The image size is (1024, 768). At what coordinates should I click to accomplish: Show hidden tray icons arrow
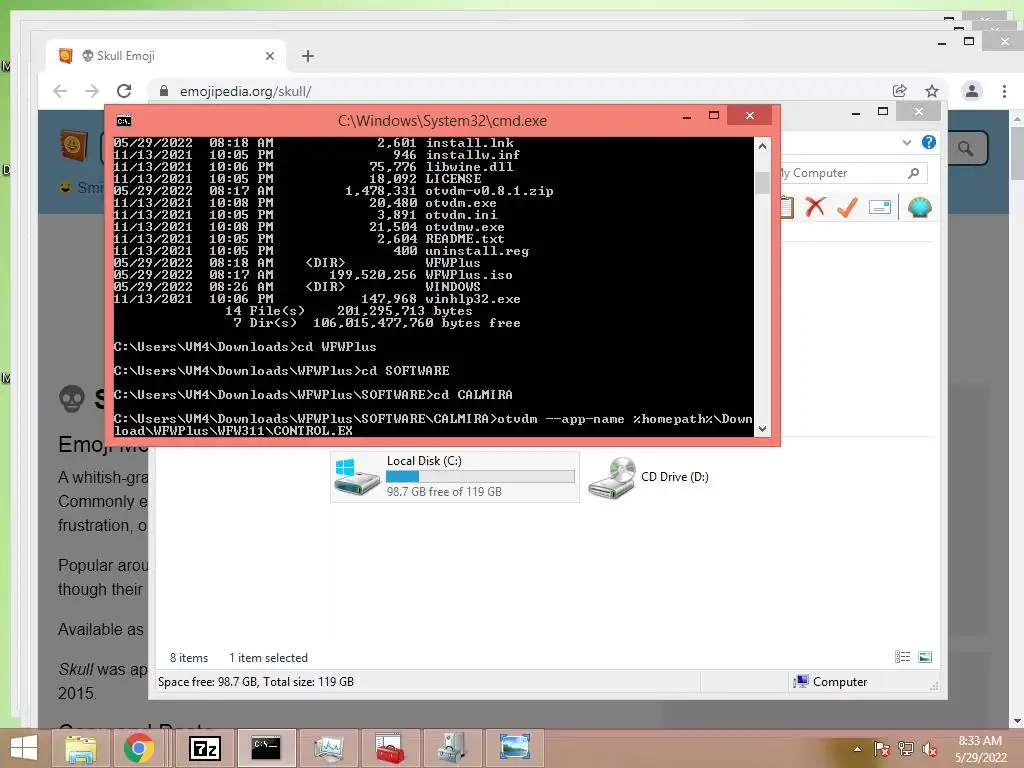857,749
